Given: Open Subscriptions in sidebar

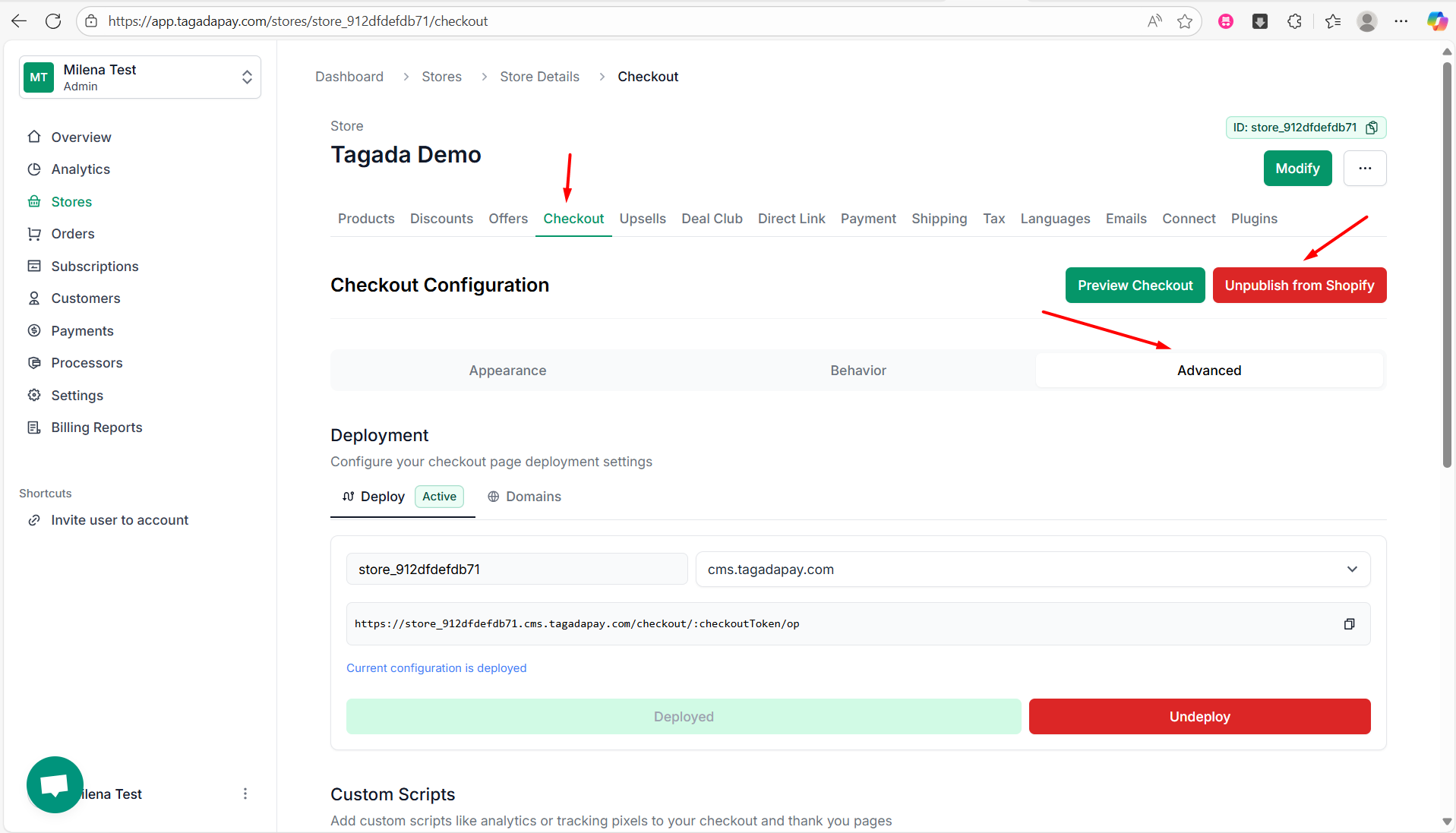Looking at the screenshot, I should [94, 267].
